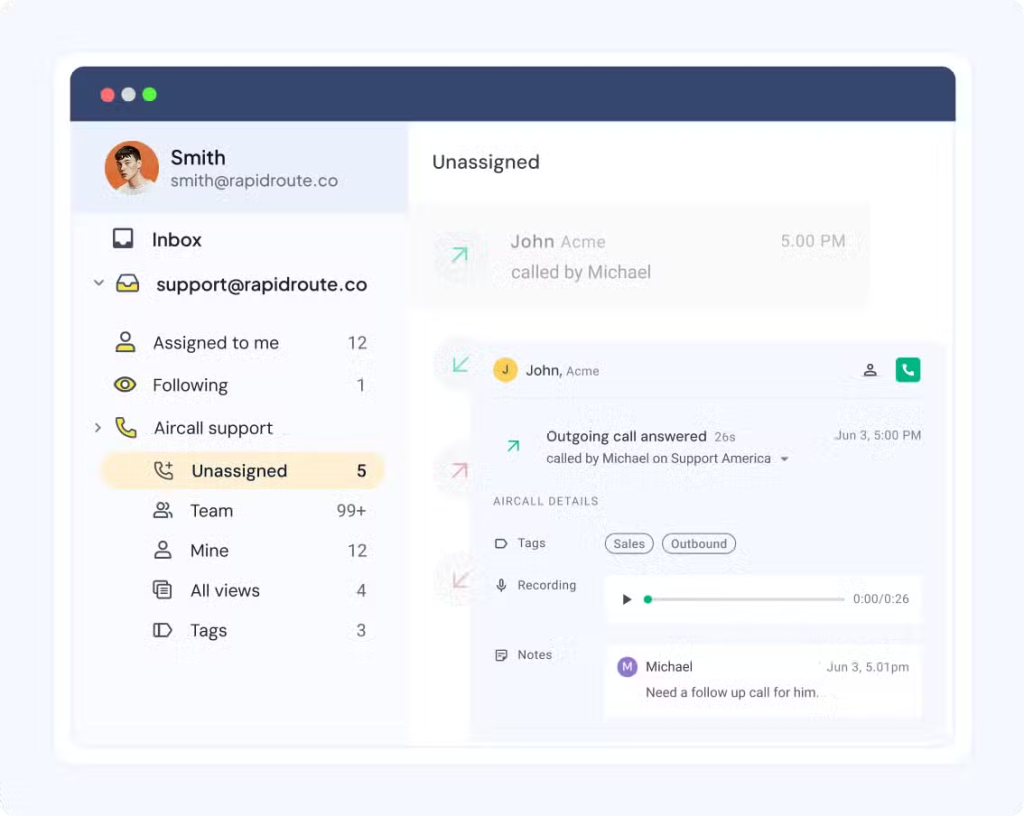Screen dimensions: 1024x816
Task: Click the Team people icon
Action: 163,510
